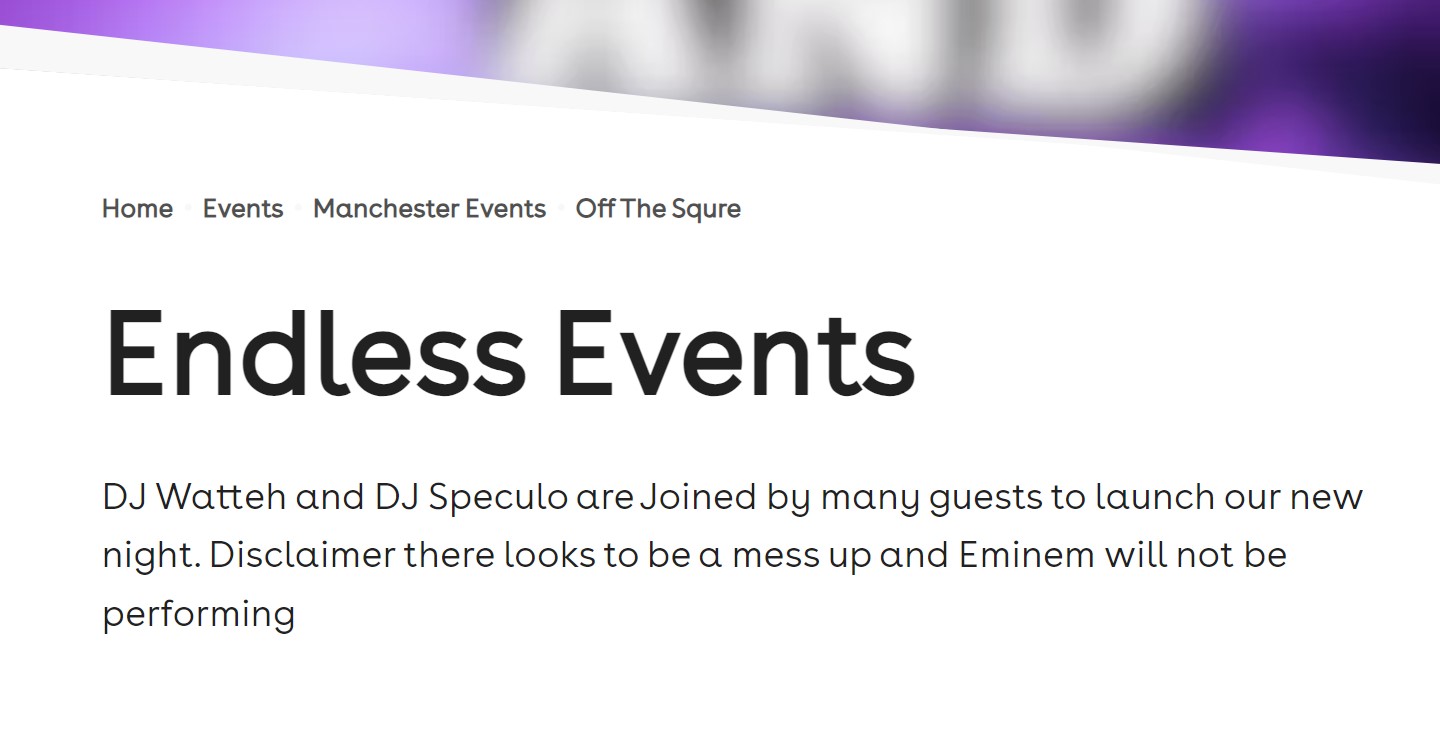
Task: Click separator dot before Manchester Events
Action: point(298,210)
